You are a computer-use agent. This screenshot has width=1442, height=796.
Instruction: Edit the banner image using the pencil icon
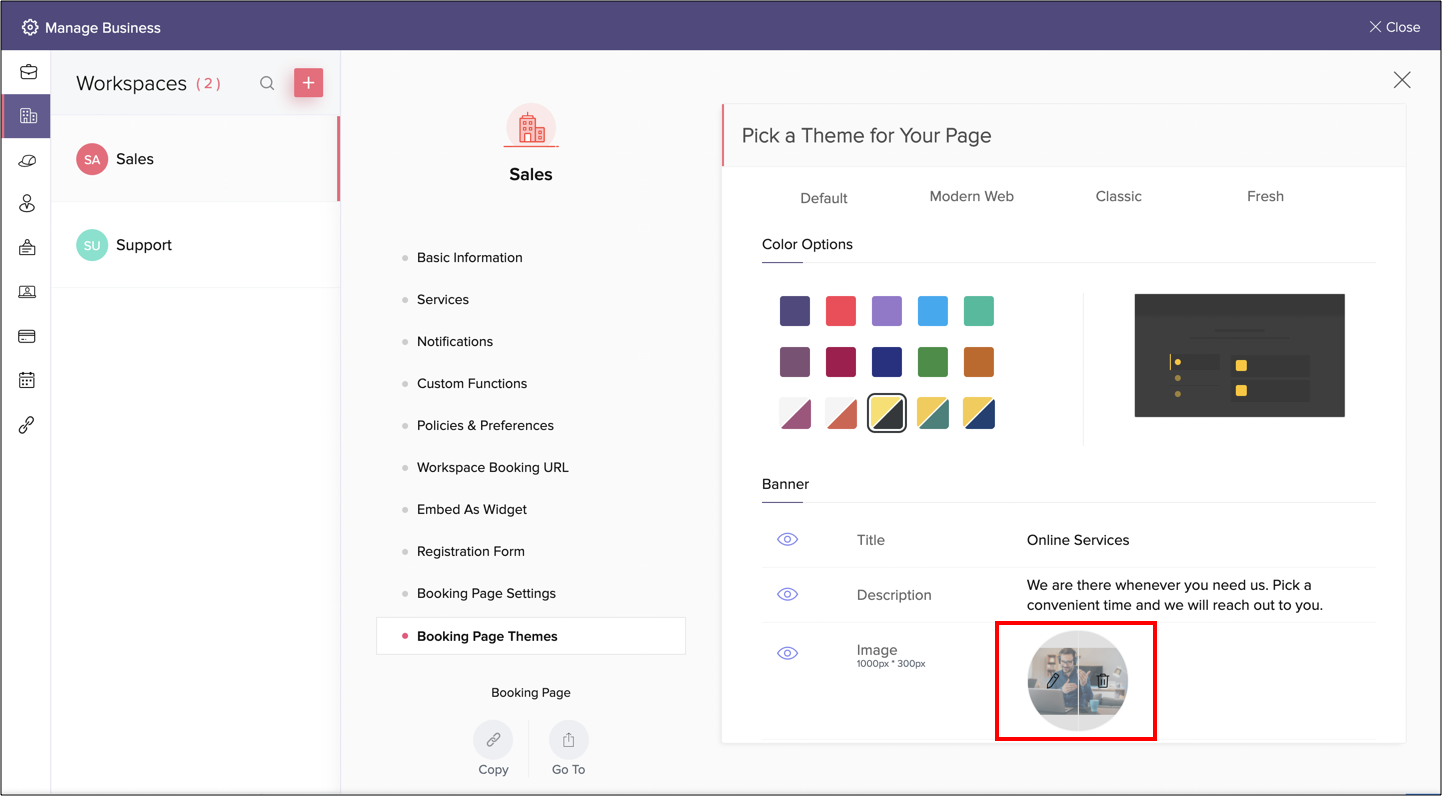click(1051, 680)
